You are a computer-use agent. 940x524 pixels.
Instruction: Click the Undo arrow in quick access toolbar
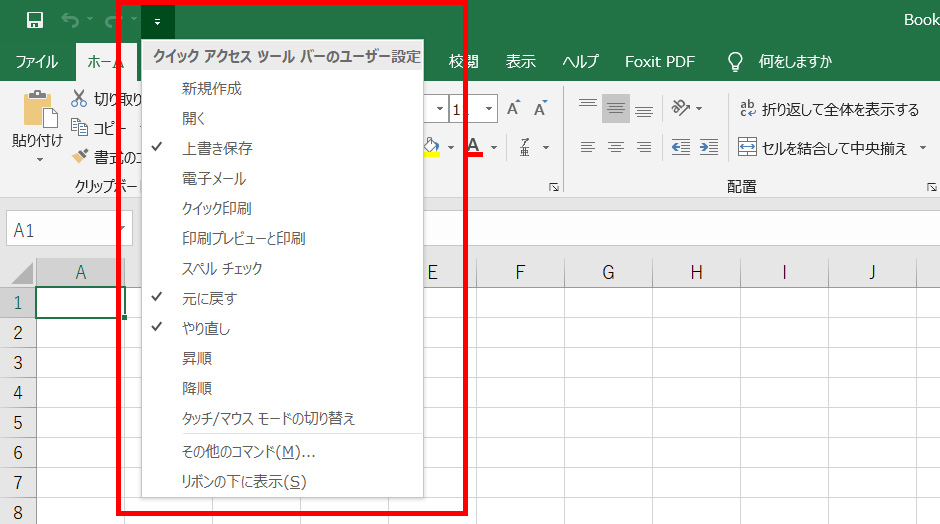coord(70,20)
